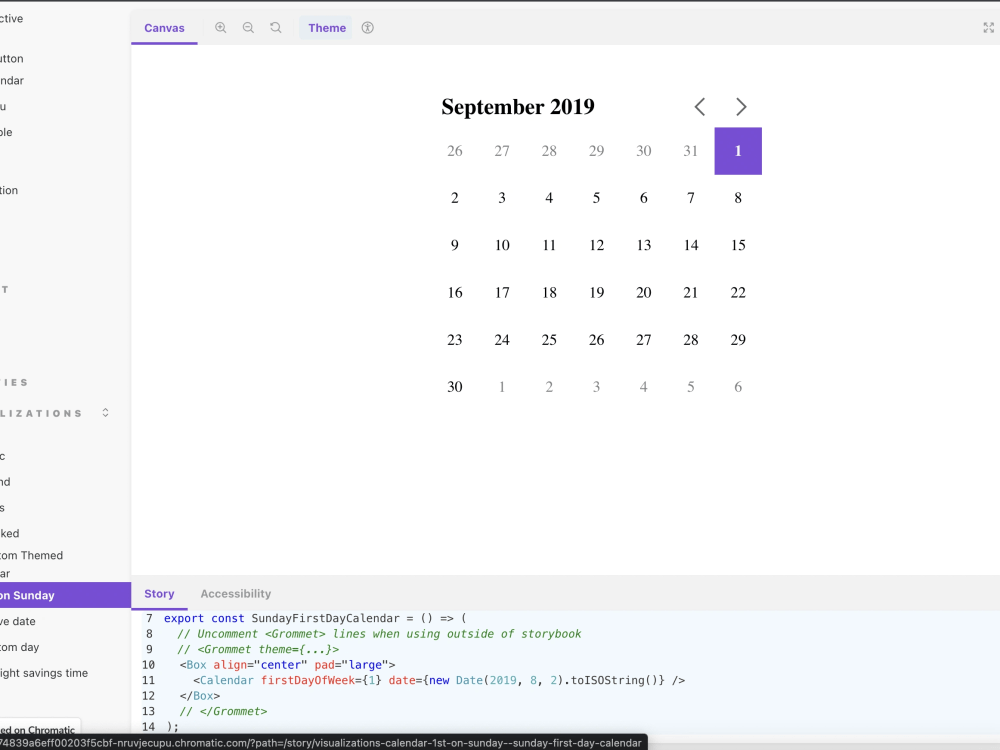Viewport: 1000px width, 750px height.
Task: Switch to the Canvas tab
Action: [x=164, y=28]
